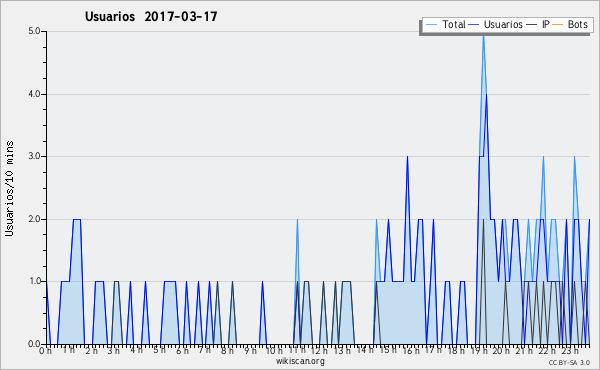Click the "23 h" x-axis label

coord(570,350)
